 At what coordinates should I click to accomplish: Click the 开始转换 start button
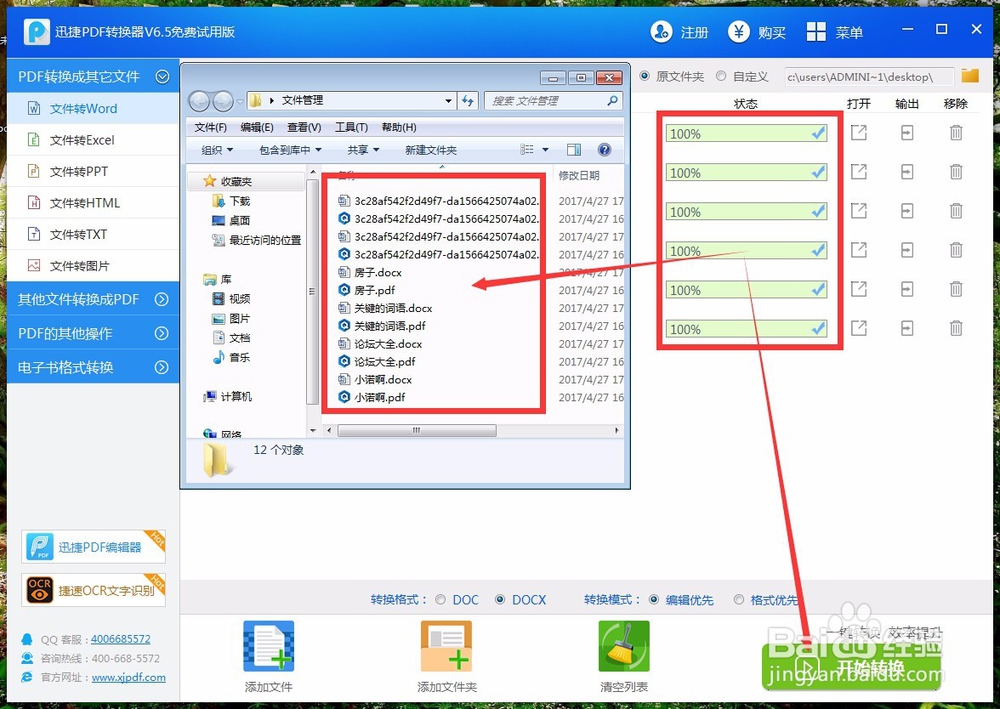851,668
